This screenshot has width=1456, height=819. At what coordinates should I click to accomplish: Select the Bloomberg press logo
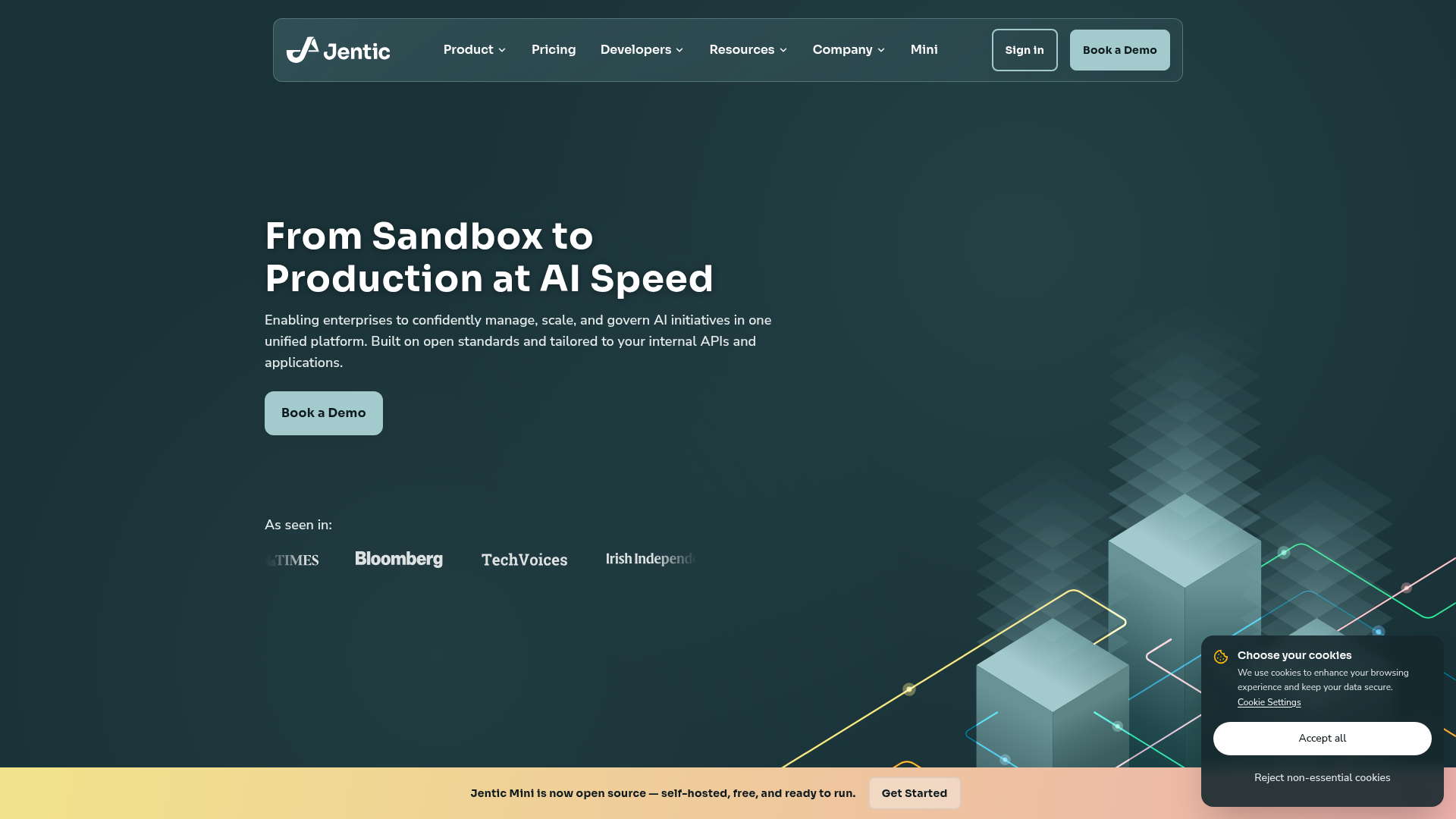pyautogui.click(x=398, y=559)
